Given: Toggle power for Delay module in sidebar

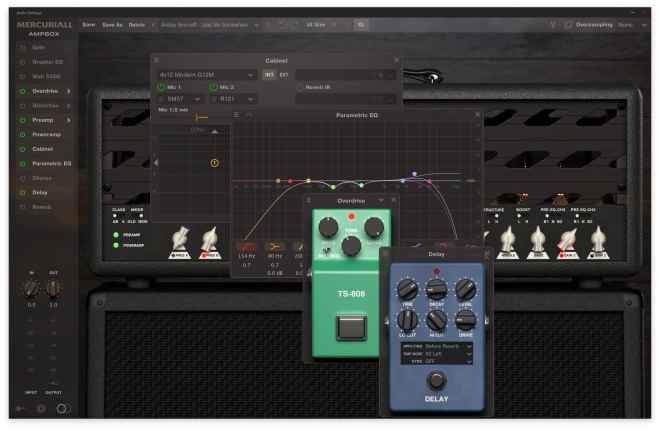Looking at the screenshot, I should pos(23,193).
